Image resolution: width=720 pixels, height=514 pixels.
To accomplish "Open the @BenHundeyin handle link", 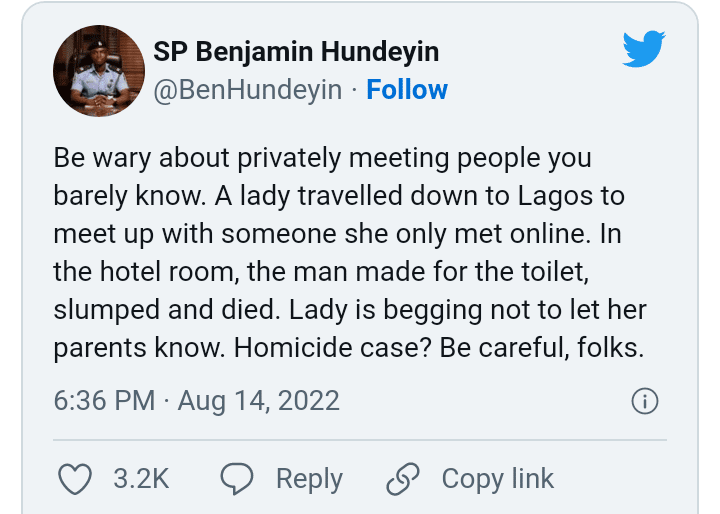I will [246, 90].
